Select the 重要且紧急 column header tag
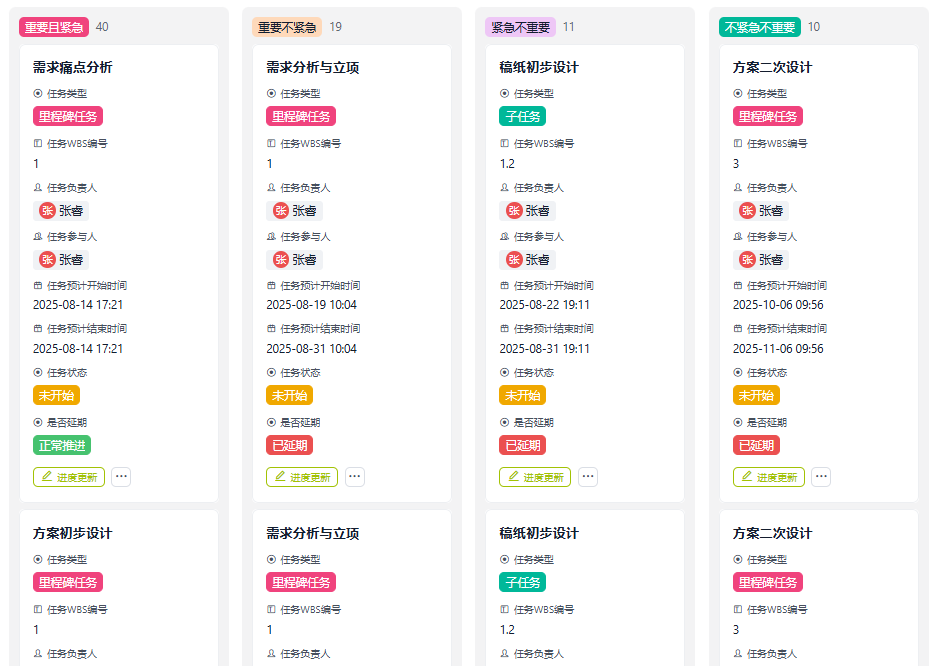 (x=53, y=27)
